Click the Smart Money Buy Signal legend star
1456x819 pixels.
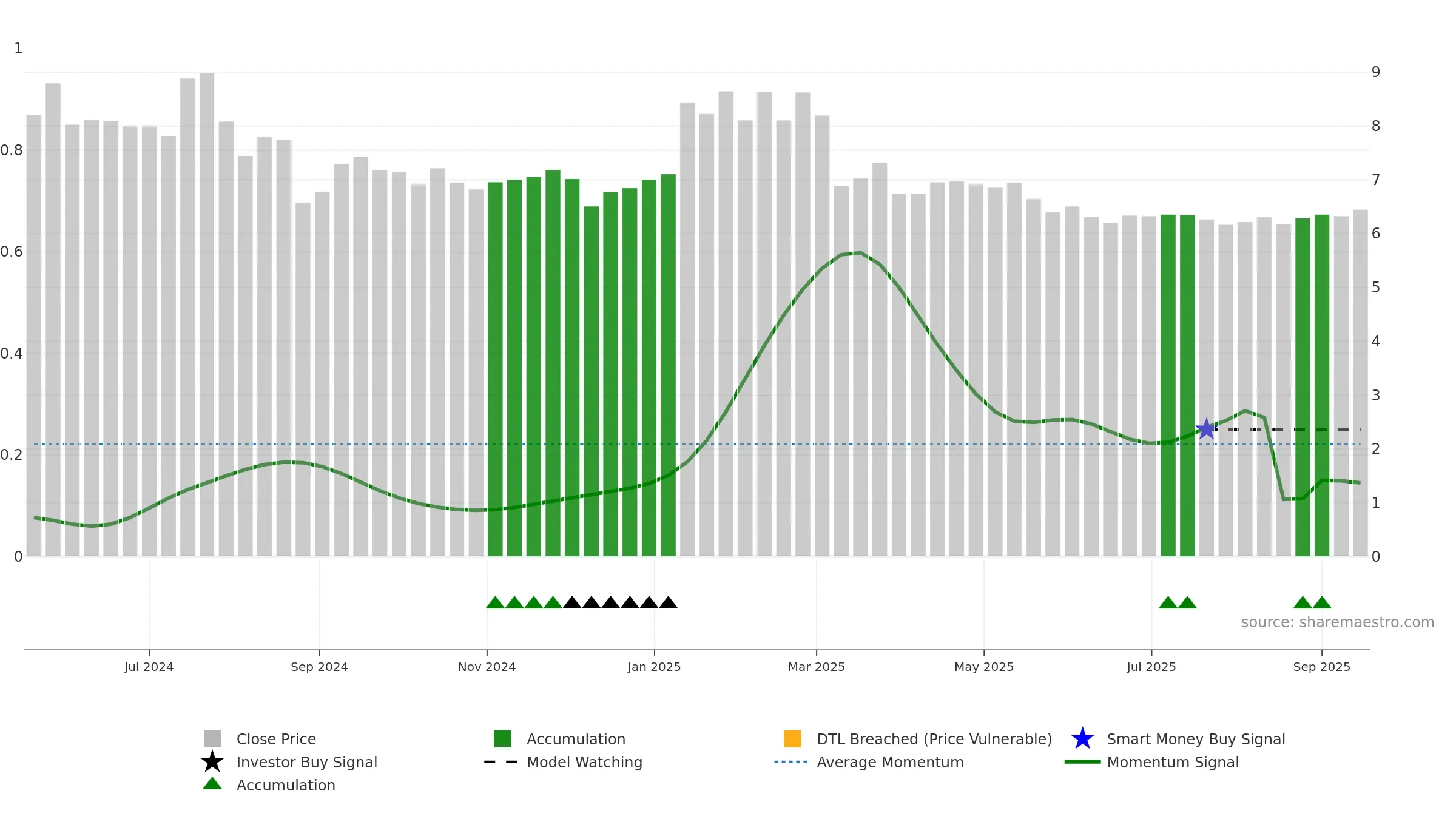(x=1082, y=738)
